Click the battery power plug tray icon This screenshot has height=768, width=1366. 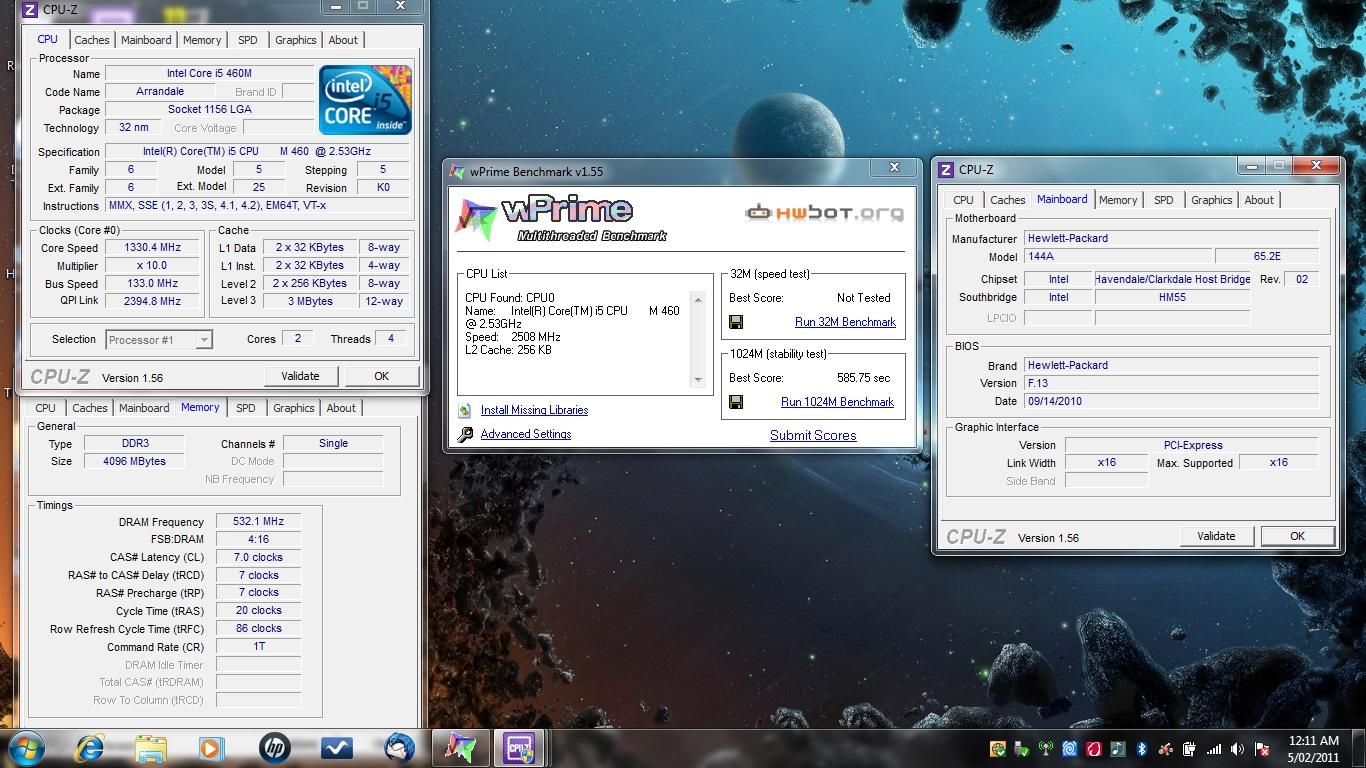click(x=1190, y=749)
